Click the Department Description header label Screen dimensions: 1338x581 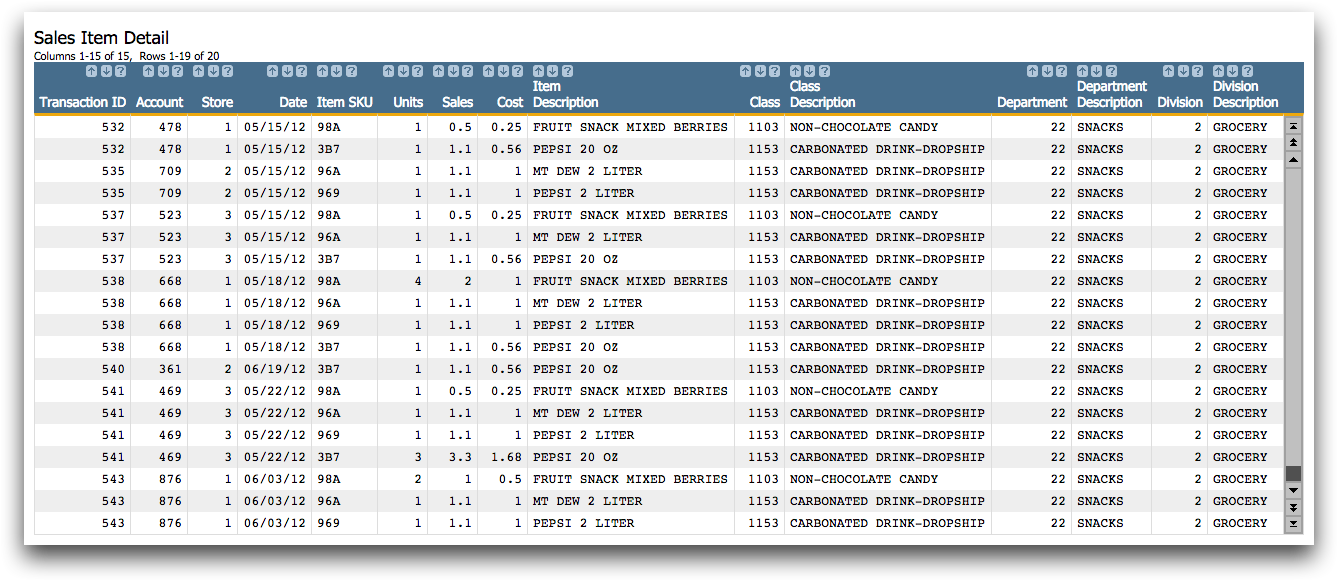coord(1111,95)
